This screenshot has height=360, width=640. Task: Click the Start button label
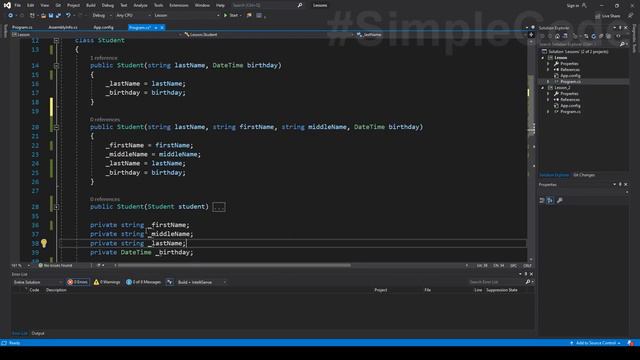click(233, 16)
